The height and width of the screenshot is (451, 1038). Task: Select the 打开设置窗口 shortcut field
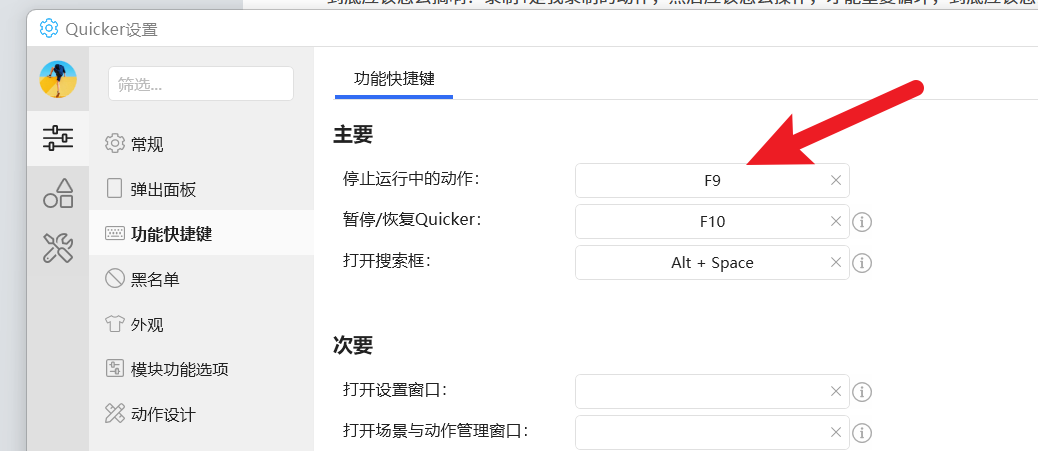tap(712, 391)
